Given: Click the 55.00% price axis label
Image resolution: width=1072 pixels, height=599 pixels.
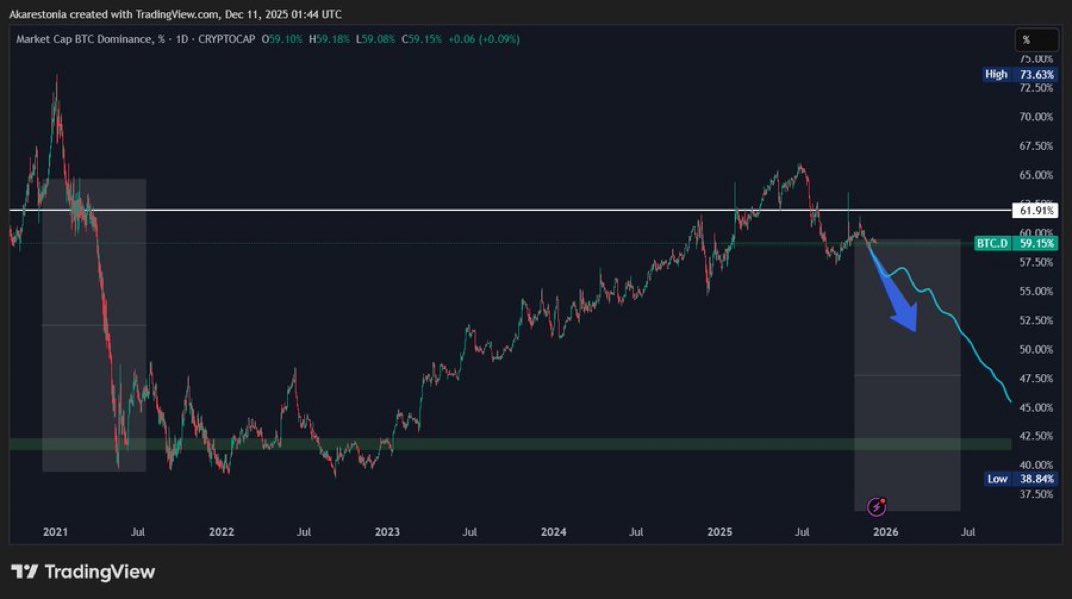Looking at the screenshot, I should [x=1036, y=291].
